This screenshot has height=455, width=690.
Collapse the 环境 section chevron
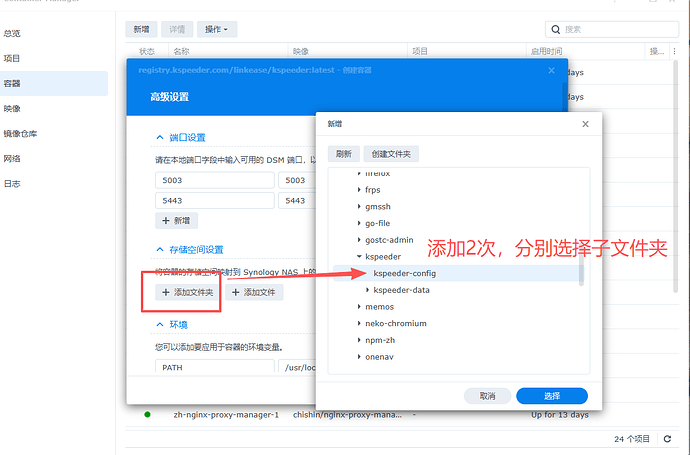point(159,325)
